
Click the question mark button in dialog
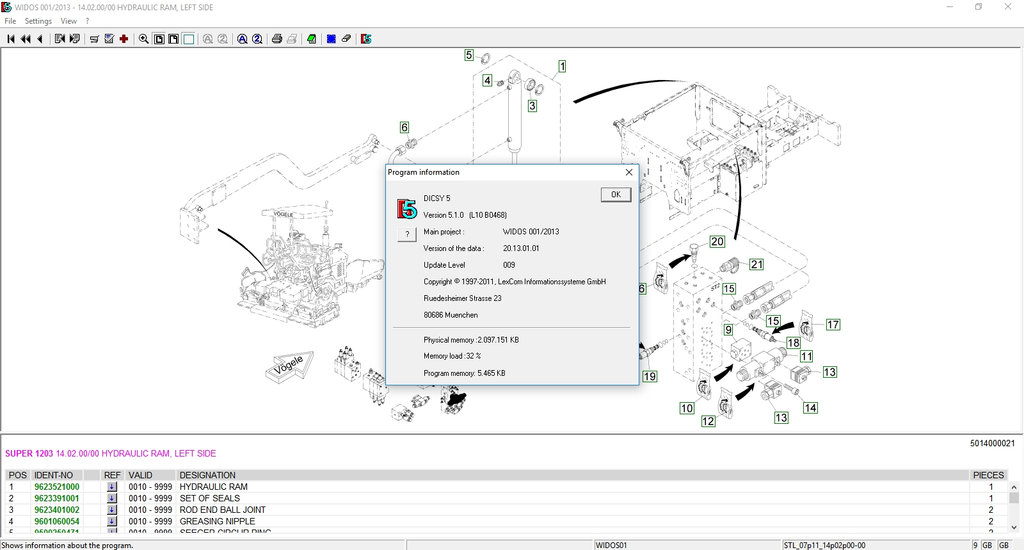click(x=406, y=234)
